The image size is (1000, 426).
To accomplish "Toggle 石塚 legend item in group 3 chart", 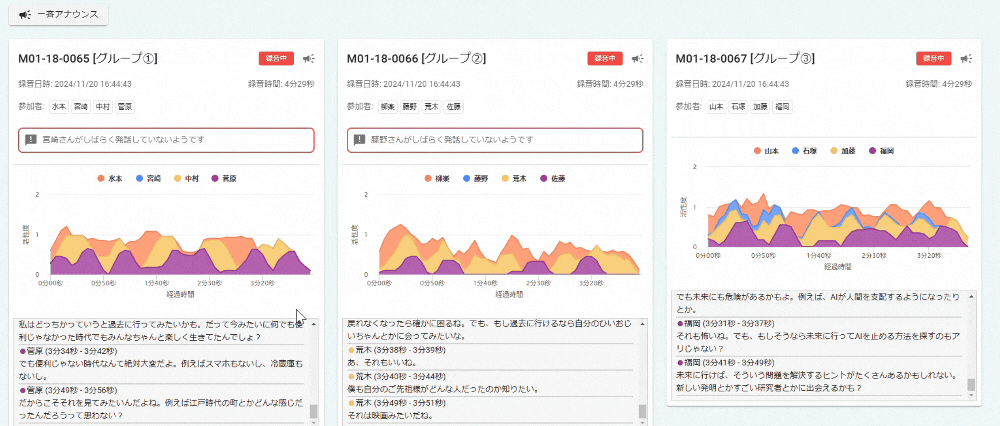I will point(806,151).
